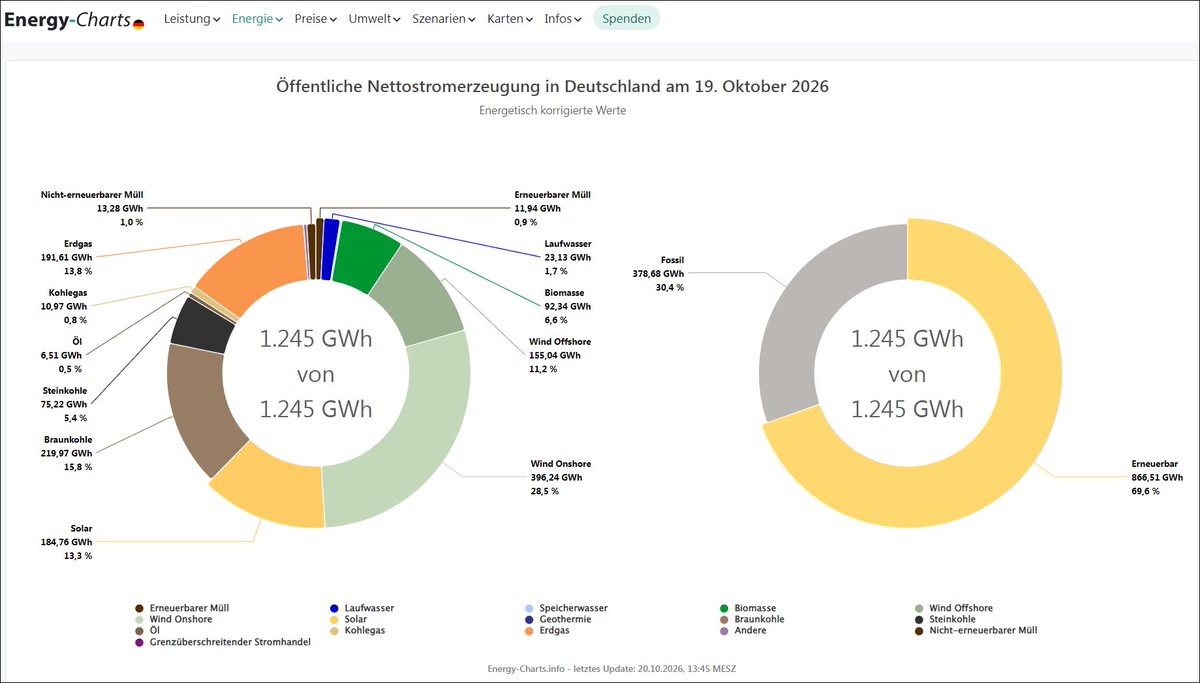The height and width of the screenshot is (683, 1200).
Task: Toggle the Speicherwasser legend entry
Action: click(566, 608)
